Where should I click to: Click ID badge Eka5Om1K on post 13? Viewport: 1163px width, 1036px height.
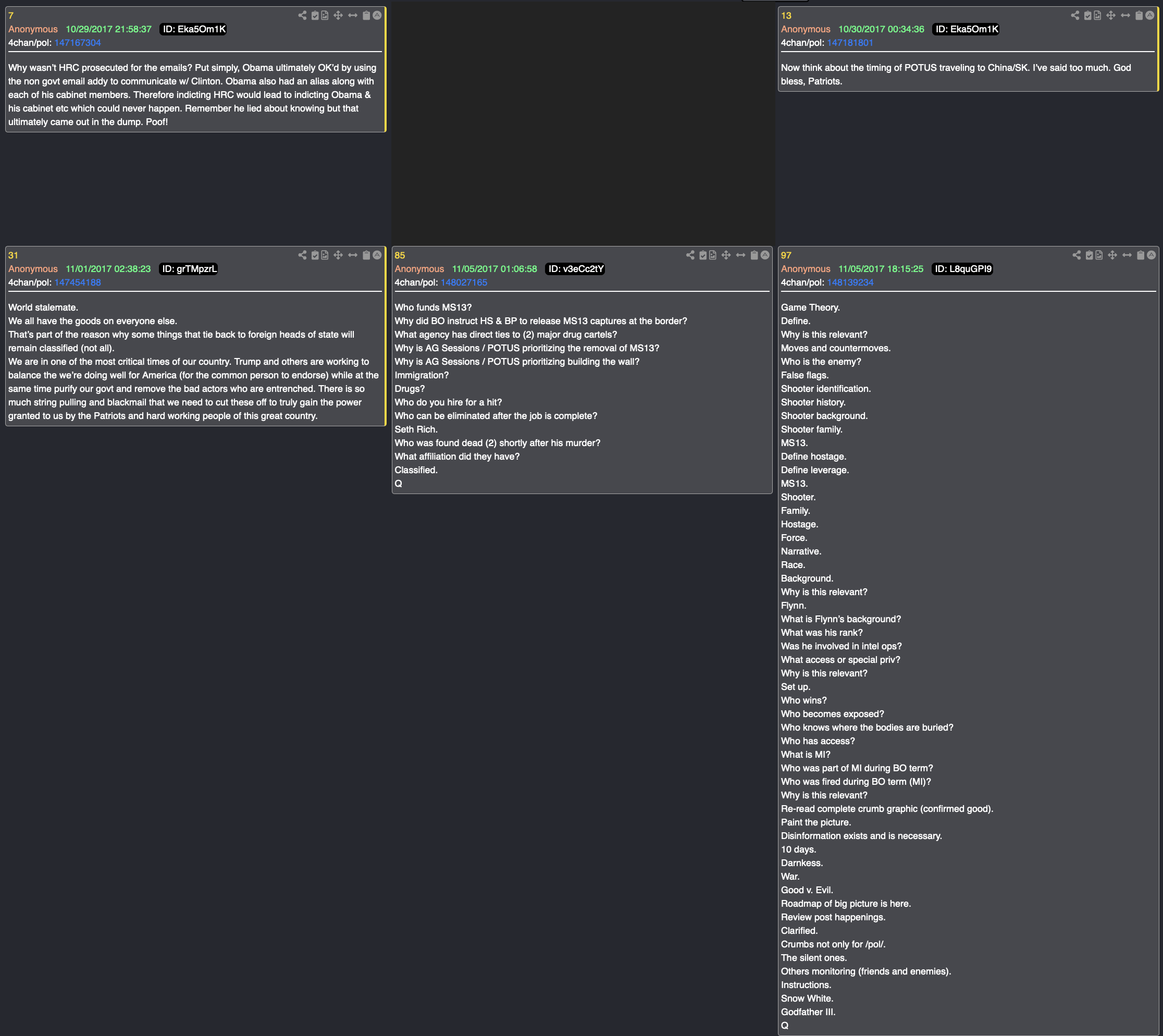[966, 29]
